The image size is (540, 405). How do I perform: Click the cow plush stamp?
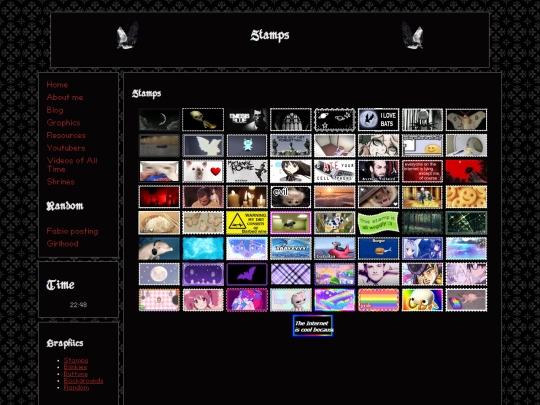(x=334, y=223)
